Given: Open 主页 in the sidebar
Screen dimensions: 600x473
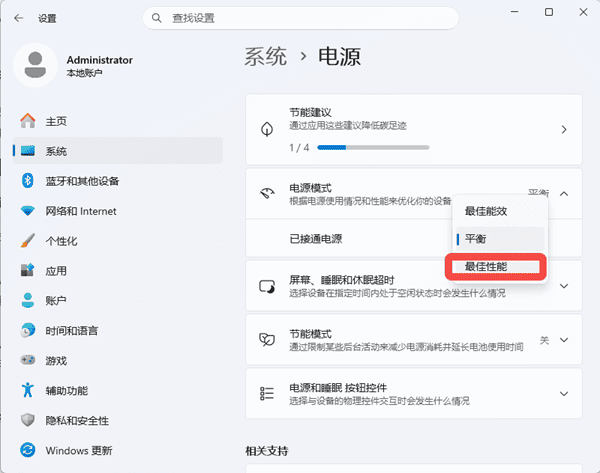Looking at the screenshot, I should [118, 121].
